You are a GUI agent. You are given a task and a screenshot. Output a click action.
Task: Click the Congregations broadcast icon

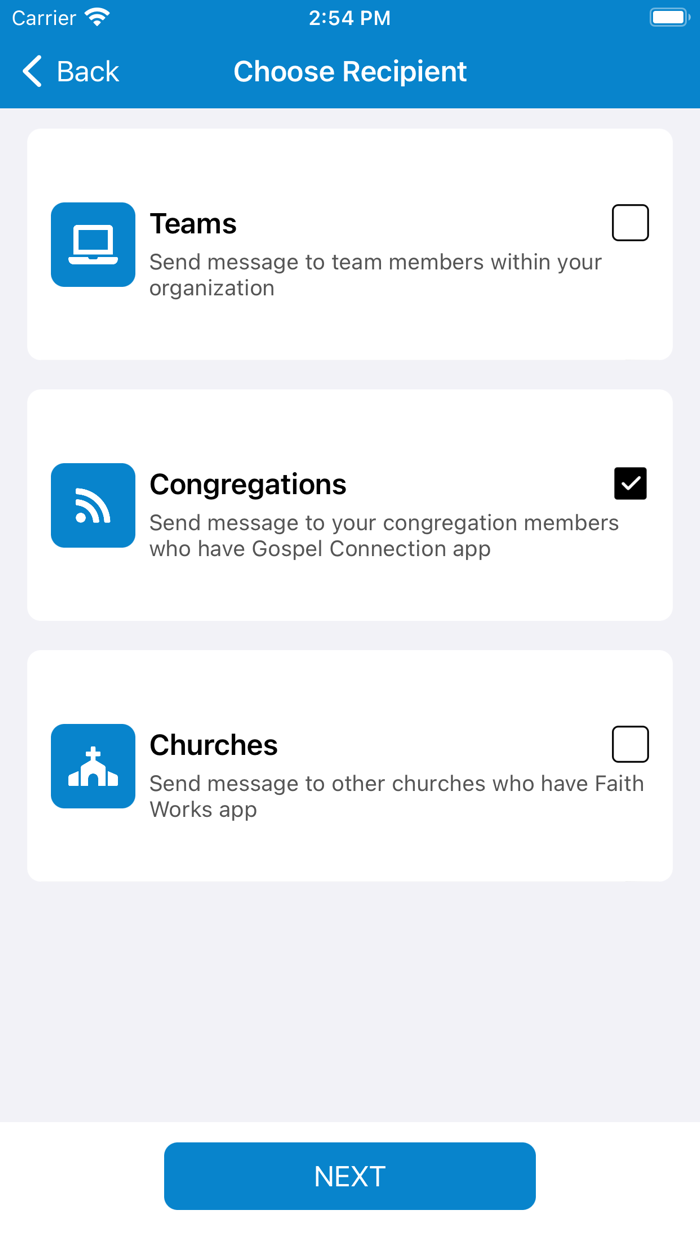click(92, 505)
